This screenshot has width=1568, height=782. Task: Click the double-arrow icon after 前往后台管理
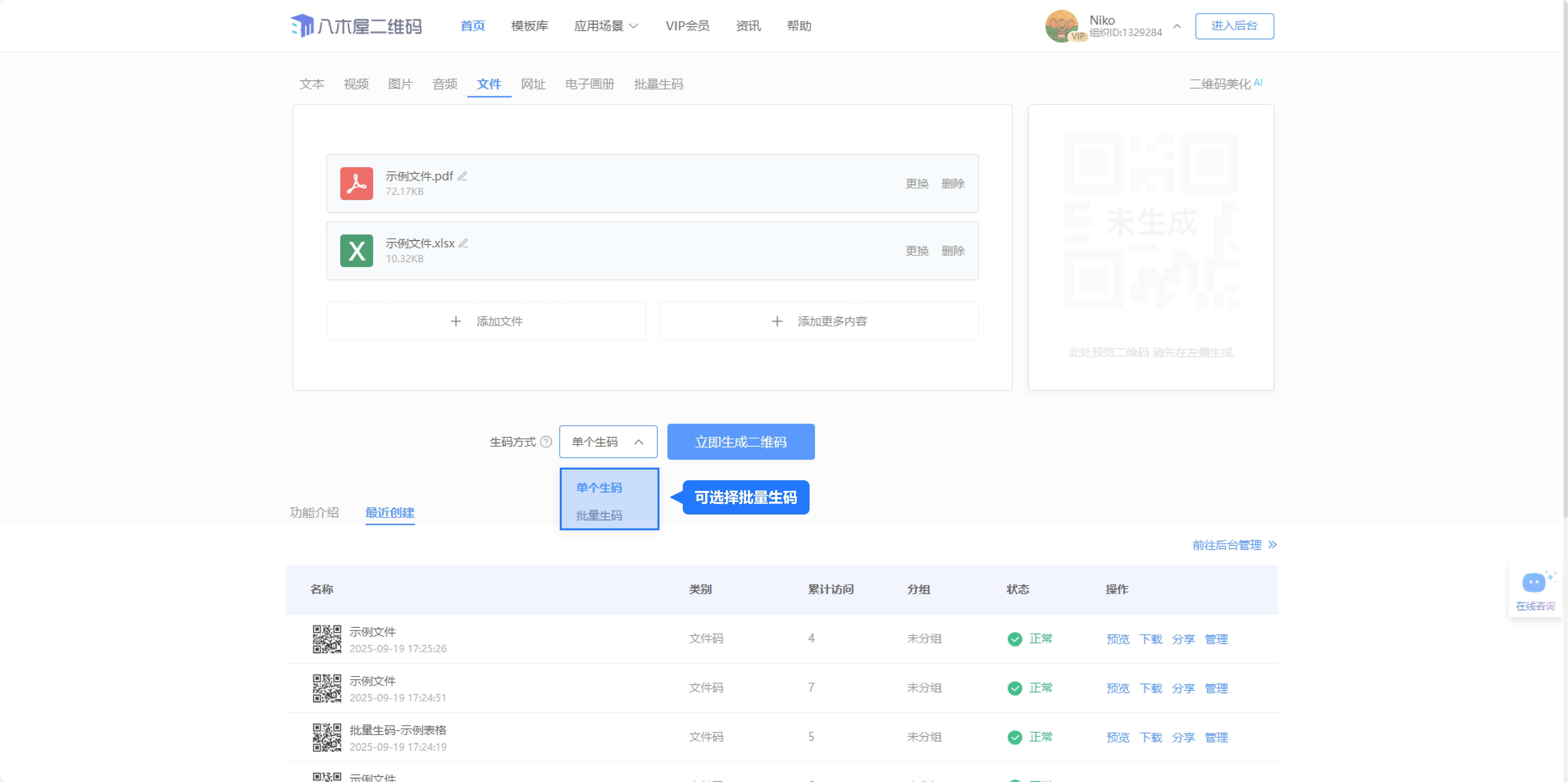click(1272, 545)
